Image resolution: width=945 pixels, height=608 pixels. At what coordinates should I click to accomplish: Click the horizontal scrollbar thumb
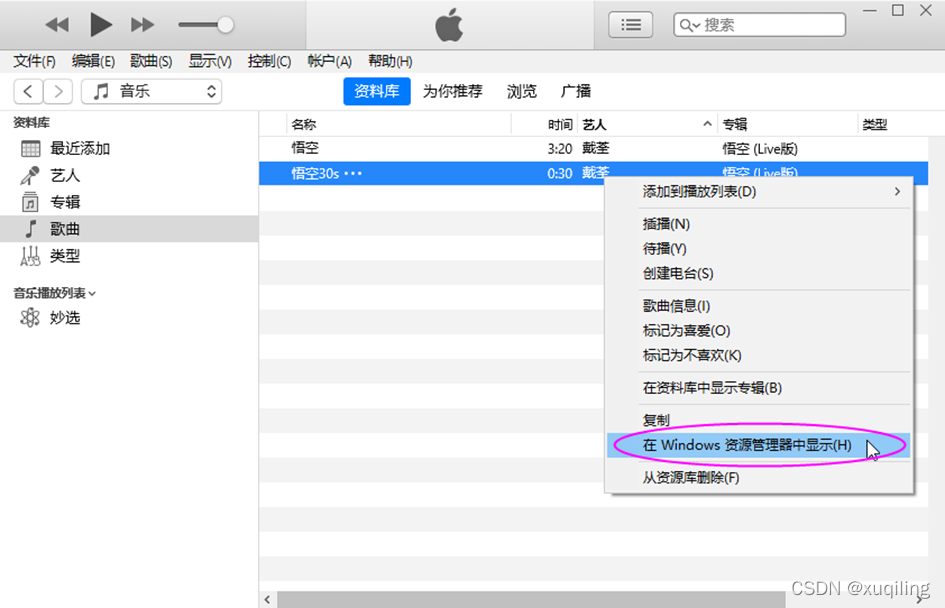point(531,600)
